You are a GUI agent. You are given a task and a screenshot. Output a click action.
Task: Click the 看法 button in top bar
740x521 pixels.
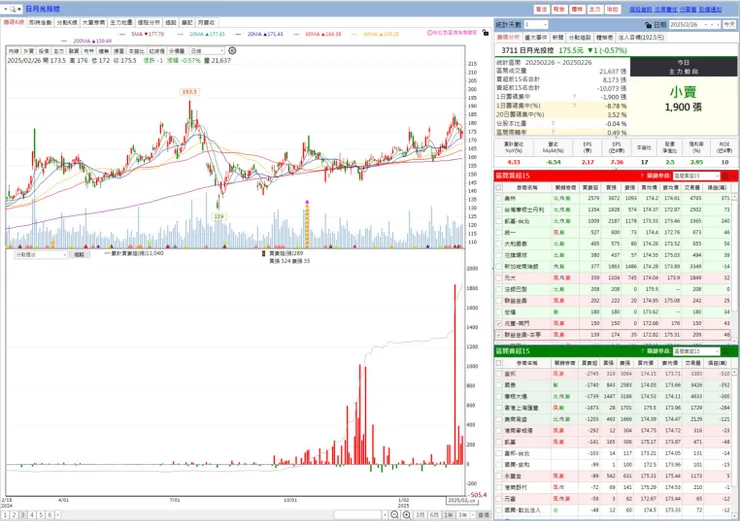tap(541, 9)
